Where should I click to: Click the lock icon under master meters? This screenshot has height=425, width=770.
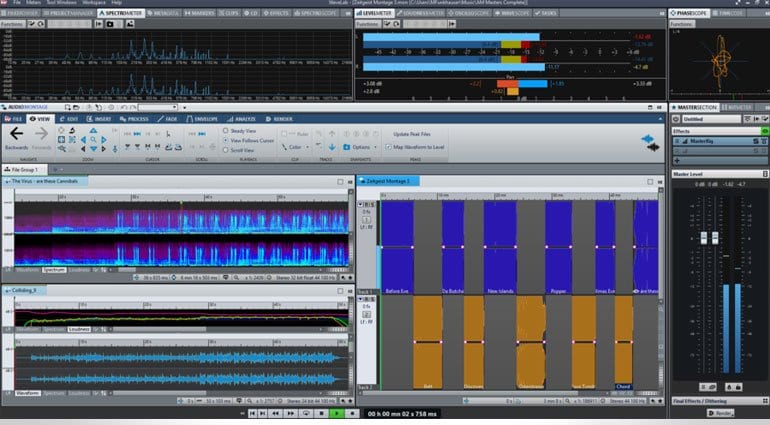pyautogui.click(x=738, y=387)
